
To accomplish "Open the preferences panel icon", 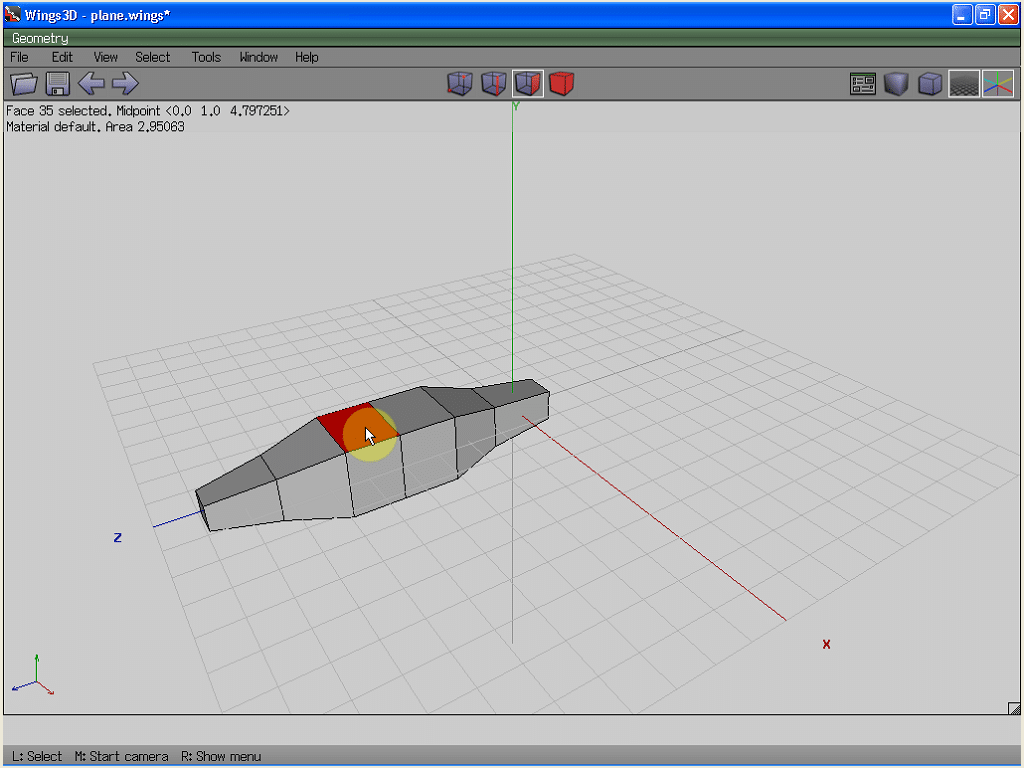I will (x=863, y=84).
